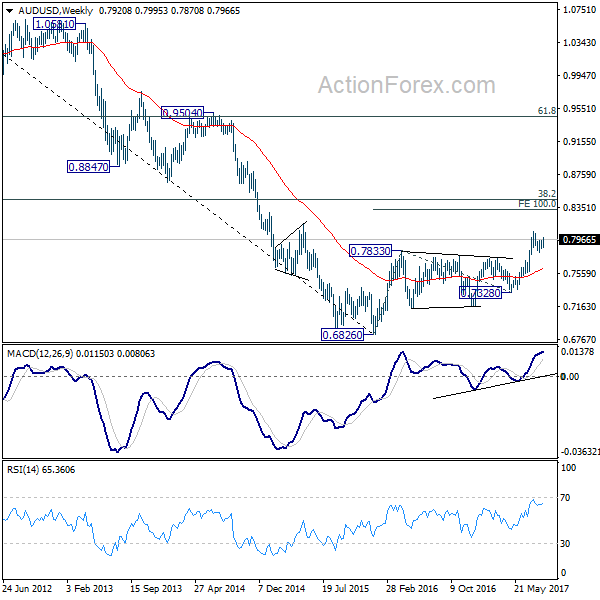
Task: Click the 0.67670 price axis value
Action: point(579,339)
